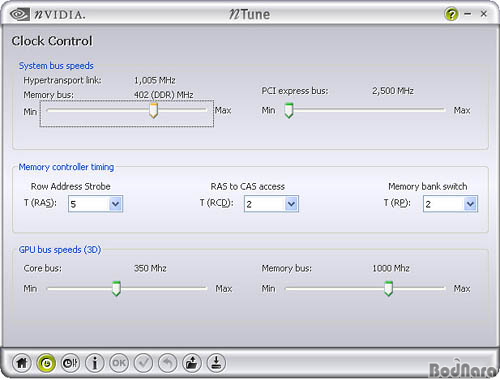Viewport: 500px width, 380px height.
Task: Click the '402 (DDR) MHz' value
Action: [x=164, y=95]
